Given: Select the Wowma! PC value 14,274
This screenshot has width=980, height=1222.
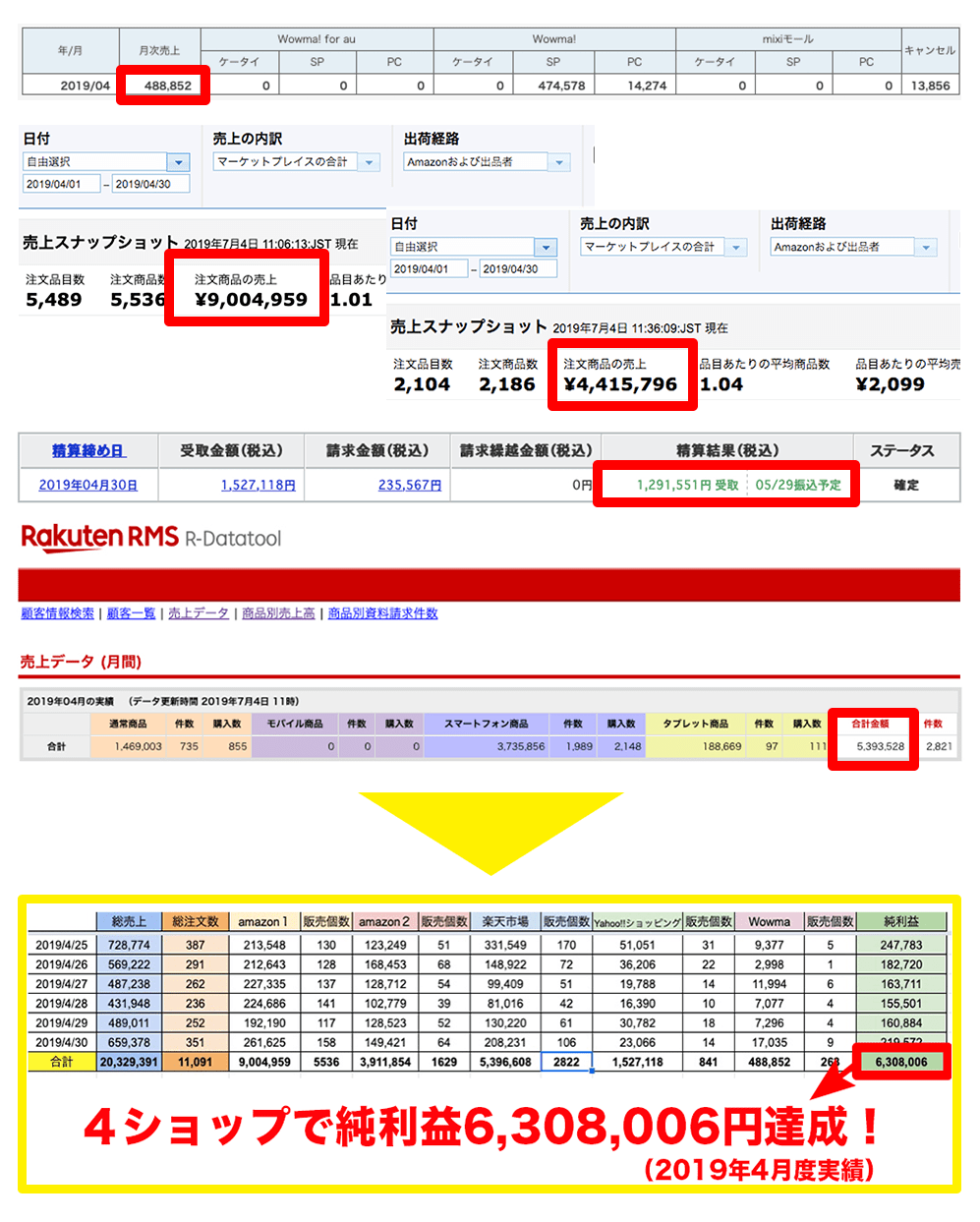Looking at the screenshot, I should click(647, 86).
